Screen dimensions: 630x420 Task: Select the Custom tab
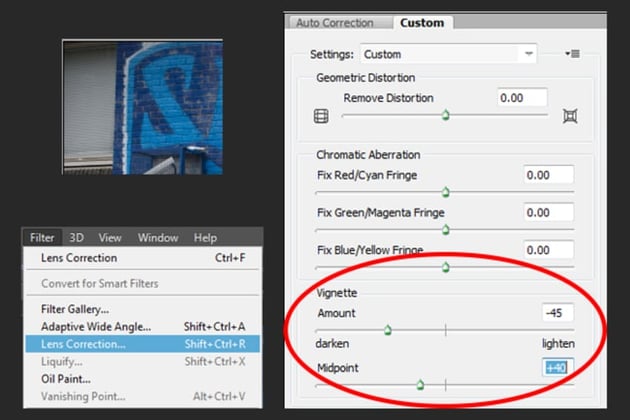[x=423, y=23]
